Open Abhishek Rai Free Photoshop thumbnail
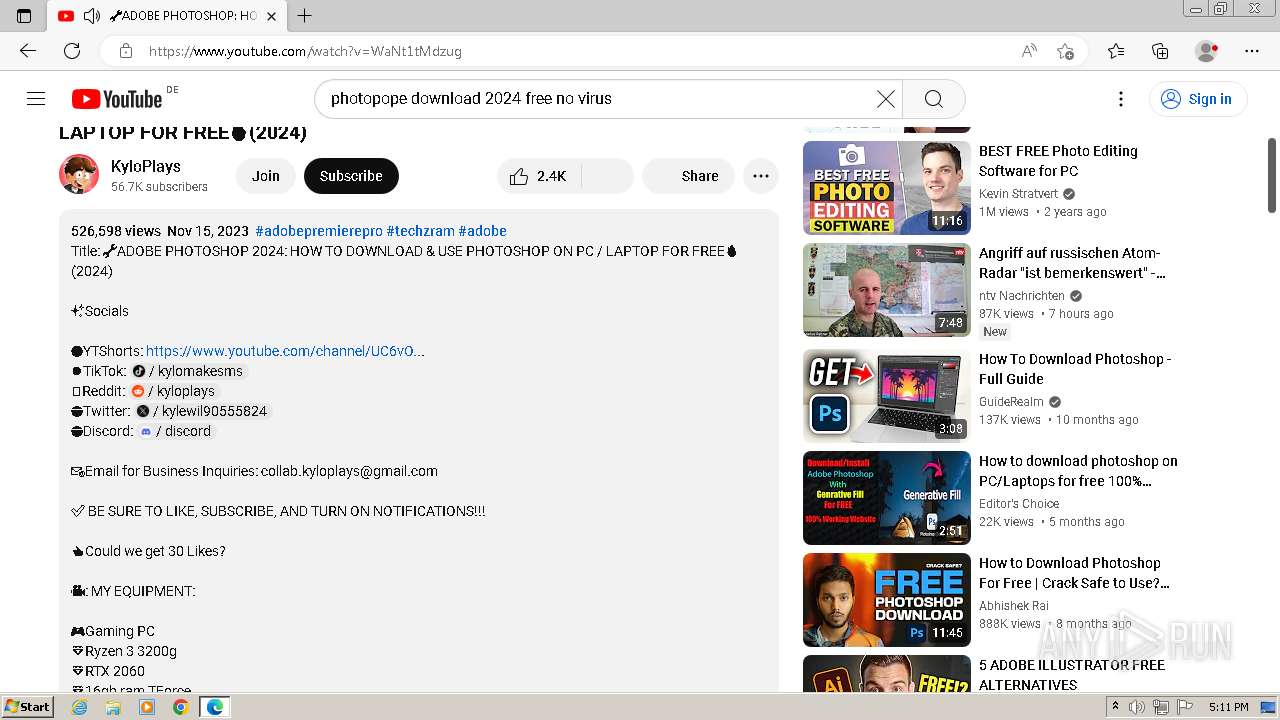Viewport: 1280px width, 720px height. pyautogui.click(x=886, y=600)
